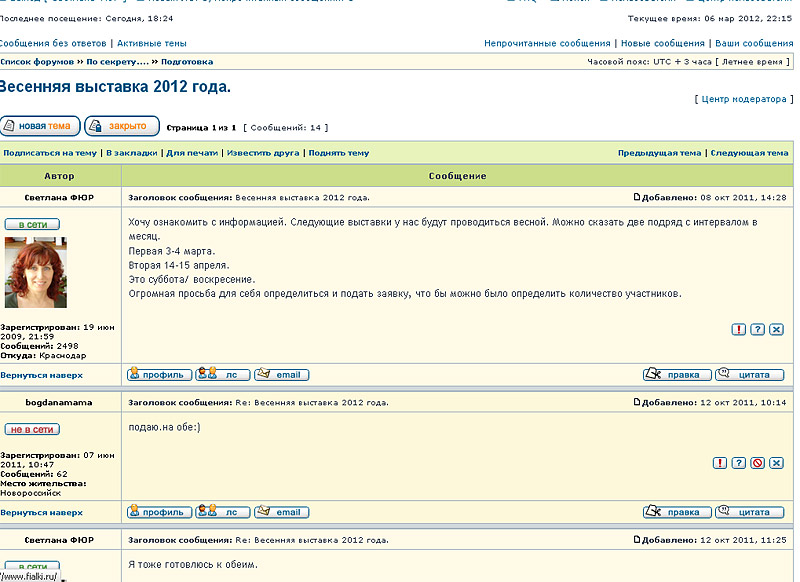Screen dimensions: 800x582
Task: Send private message 'лс' to bogdanamama
Action: (x=222, y=512)
